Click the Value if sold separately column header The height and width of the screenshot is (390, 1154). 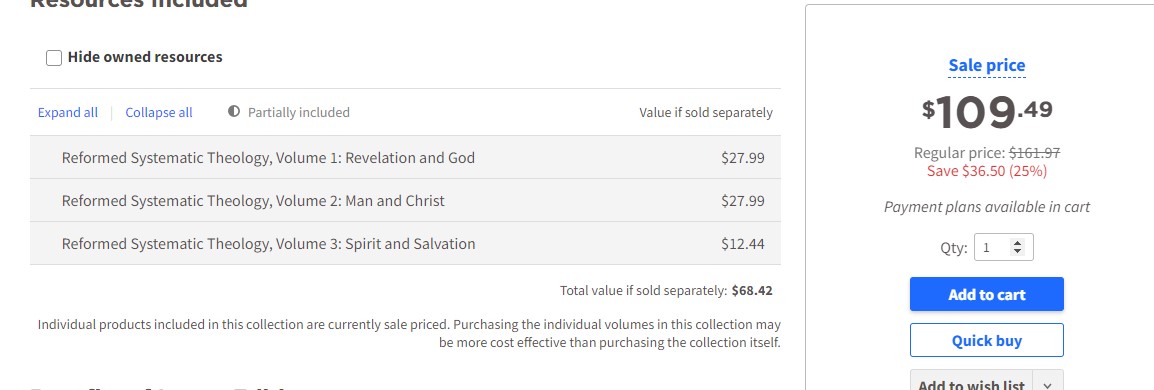[706, 113]
